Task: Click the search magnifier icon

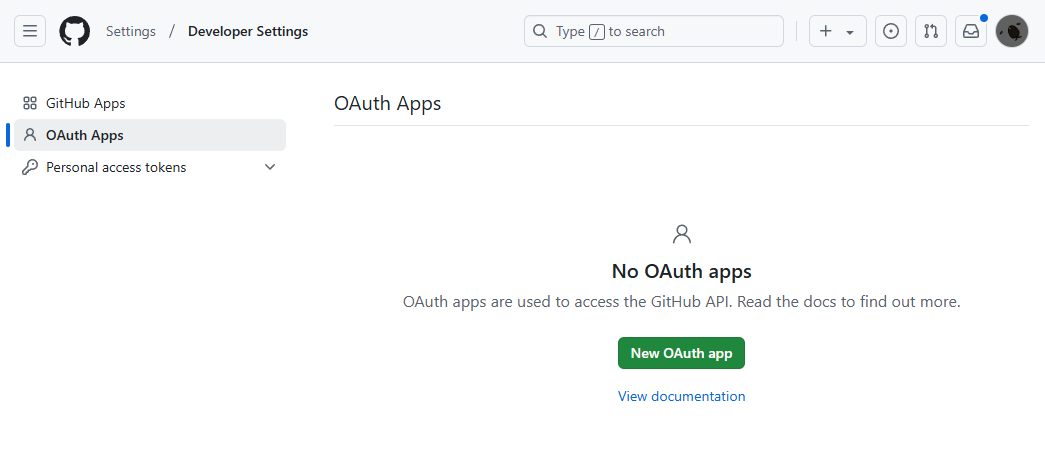Action: (540, 31)
